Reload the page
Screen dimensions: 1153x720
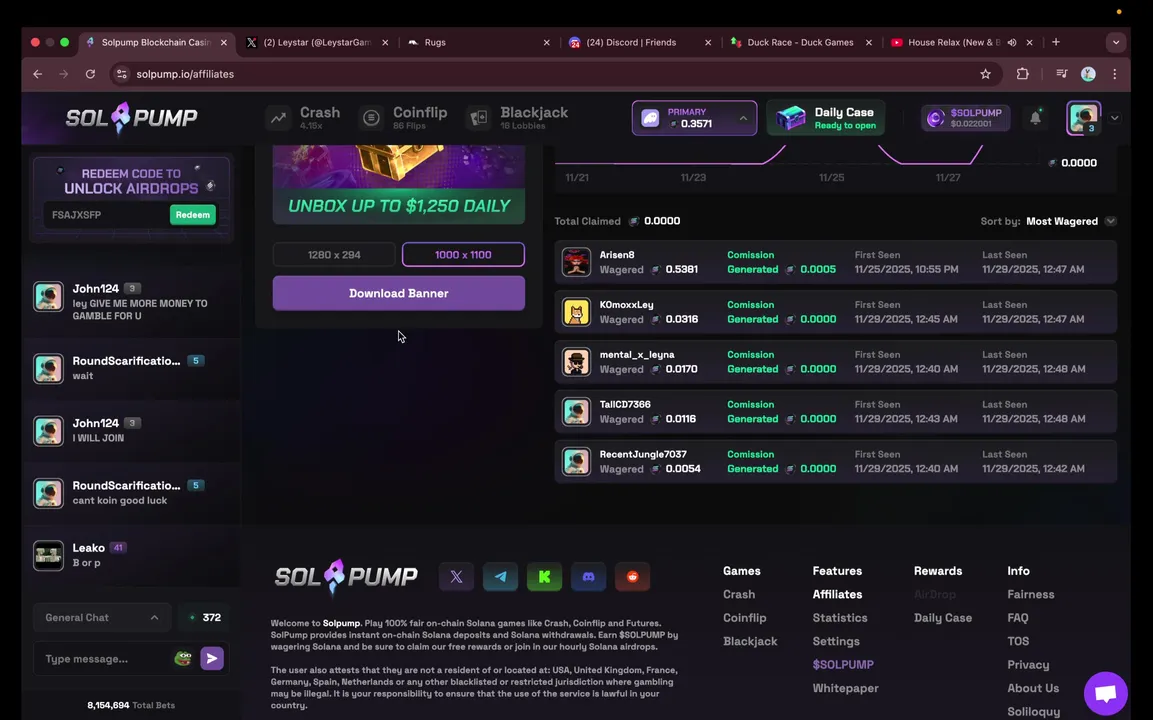tap(90, 74)
